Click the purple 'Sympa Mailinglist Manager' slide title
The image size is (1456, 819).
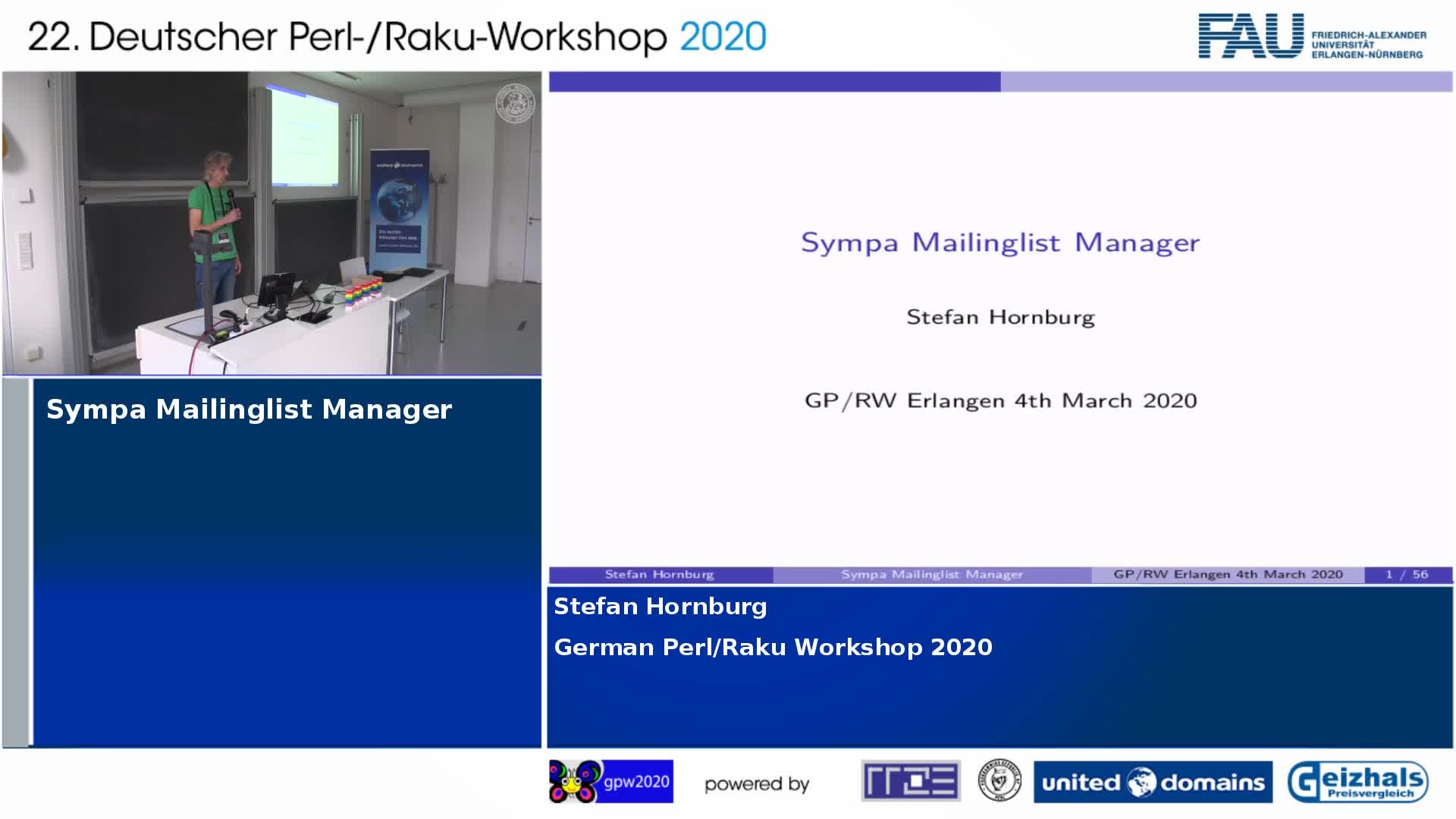pos(999,243)
